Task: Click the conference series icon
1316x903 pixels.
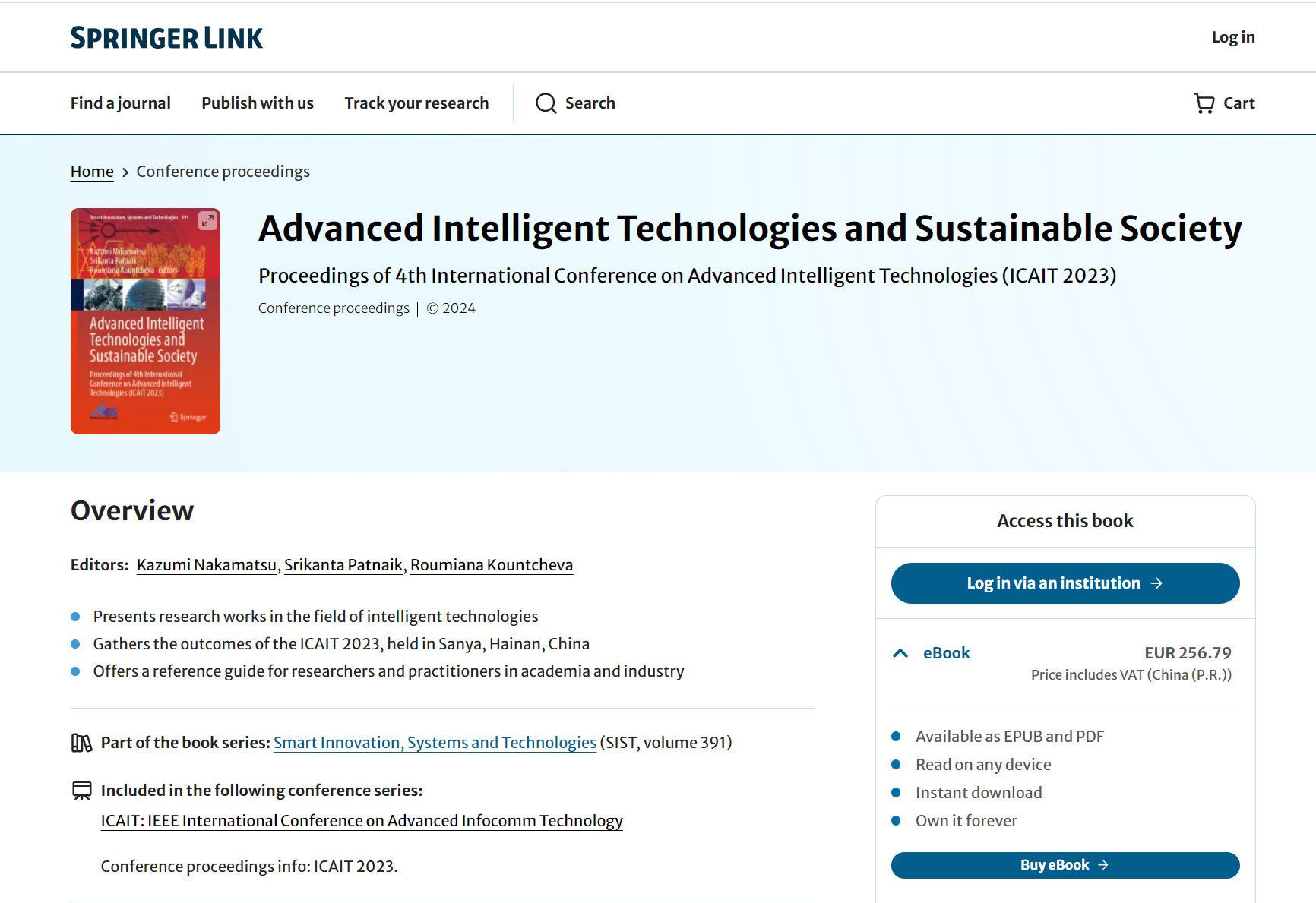Action: [x=81, y=791]
